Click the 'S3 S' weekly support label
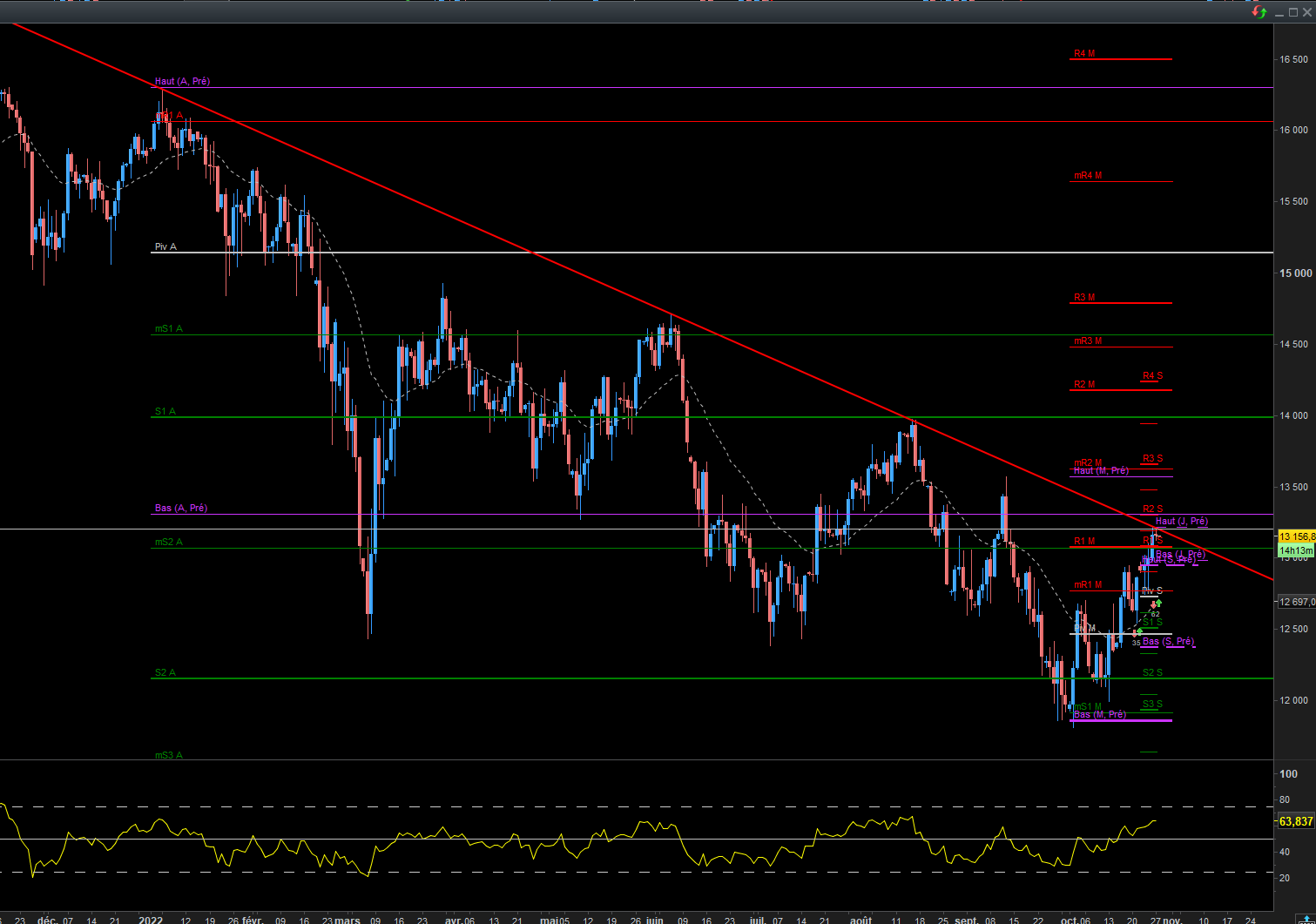 (x=1153, y=704)
